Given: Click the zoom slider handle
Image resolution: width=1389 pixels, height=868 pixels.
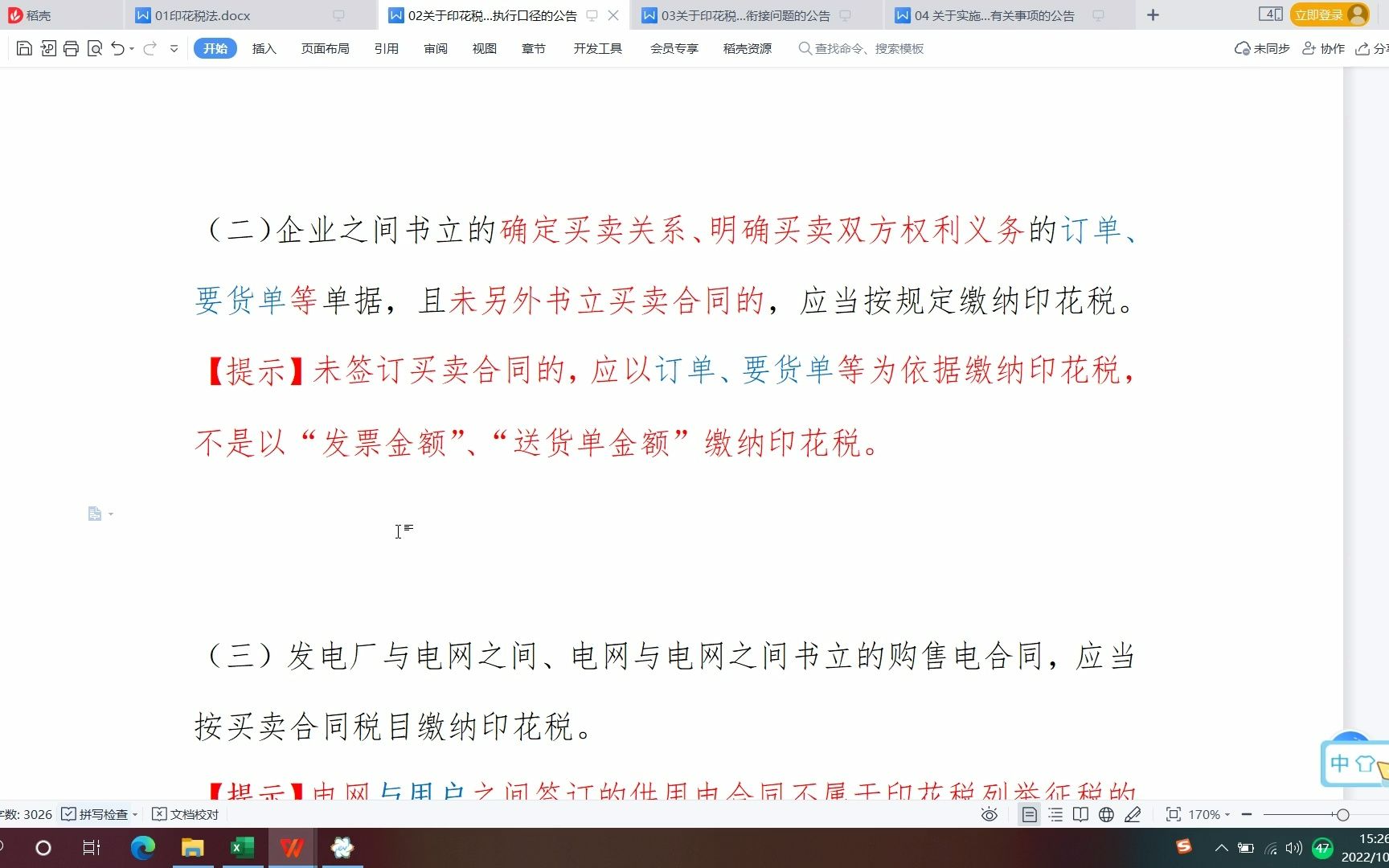Looking at the screenshot, I should click(x=1342, y=815).
